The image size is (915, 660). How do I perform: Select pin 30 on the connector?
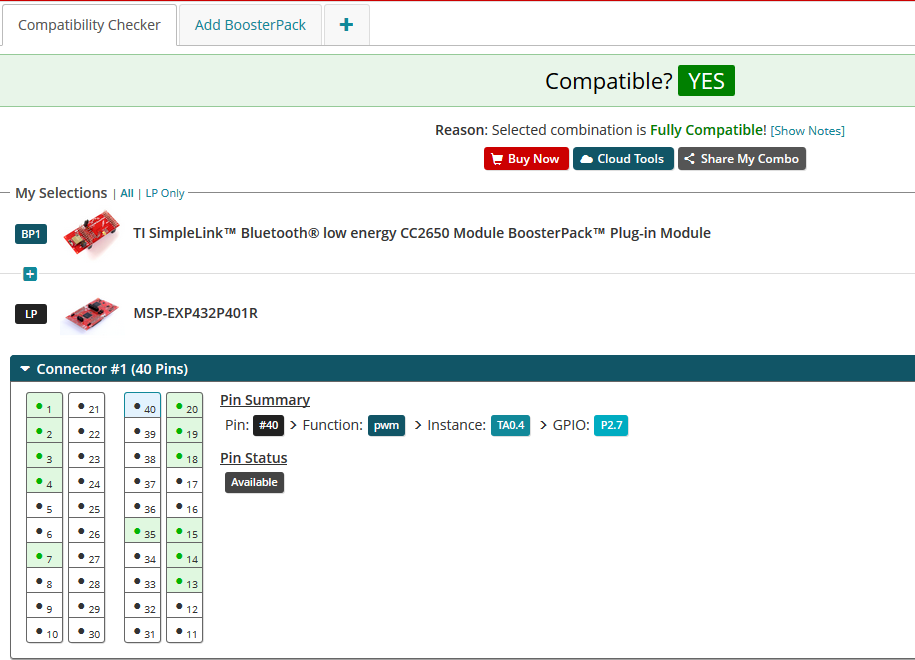[86, 631]
